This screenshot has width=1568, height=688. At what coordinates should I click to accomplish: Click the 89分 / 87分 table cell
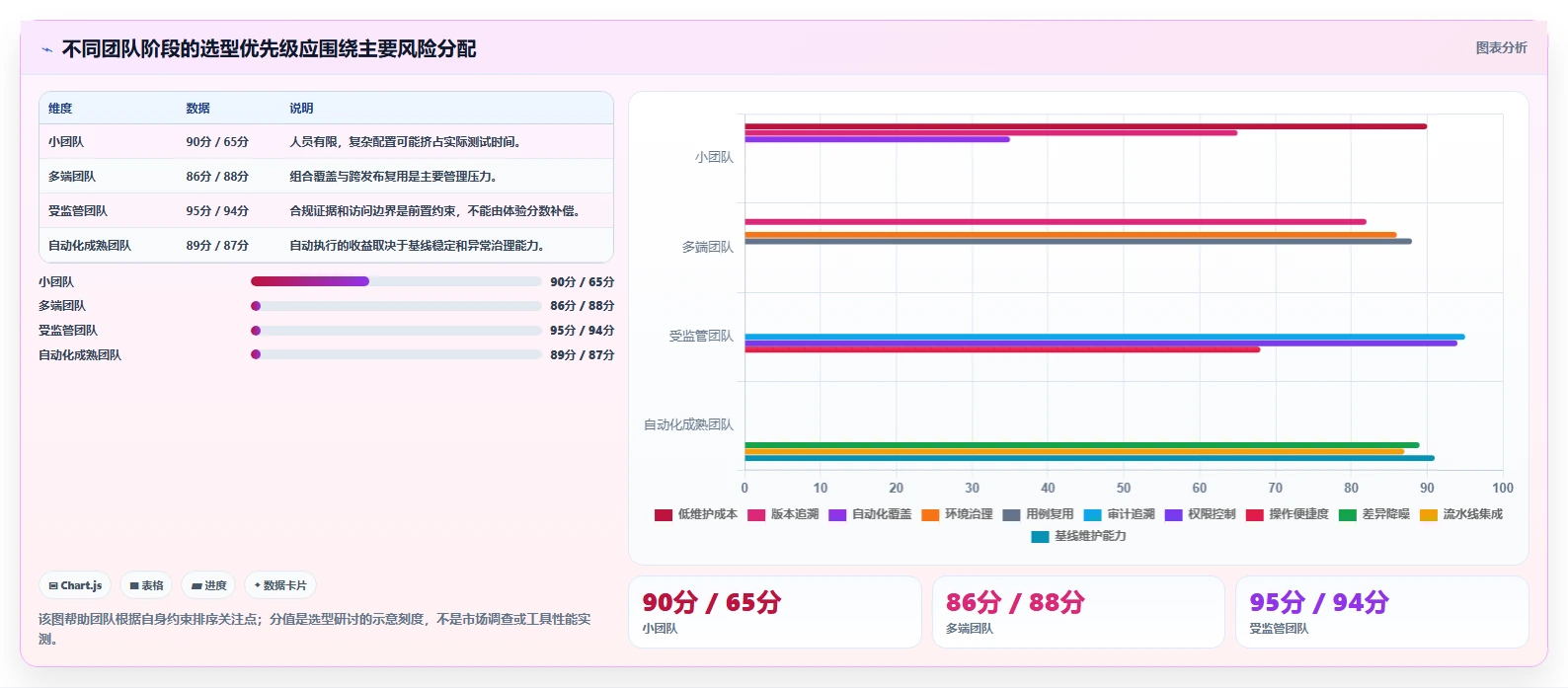[217, 246]
